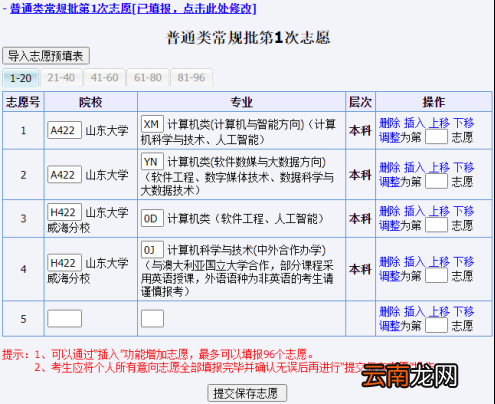Click 上移 for choice 3
The width and height of the screenshot is (495, 404).
tap(439, 211)
